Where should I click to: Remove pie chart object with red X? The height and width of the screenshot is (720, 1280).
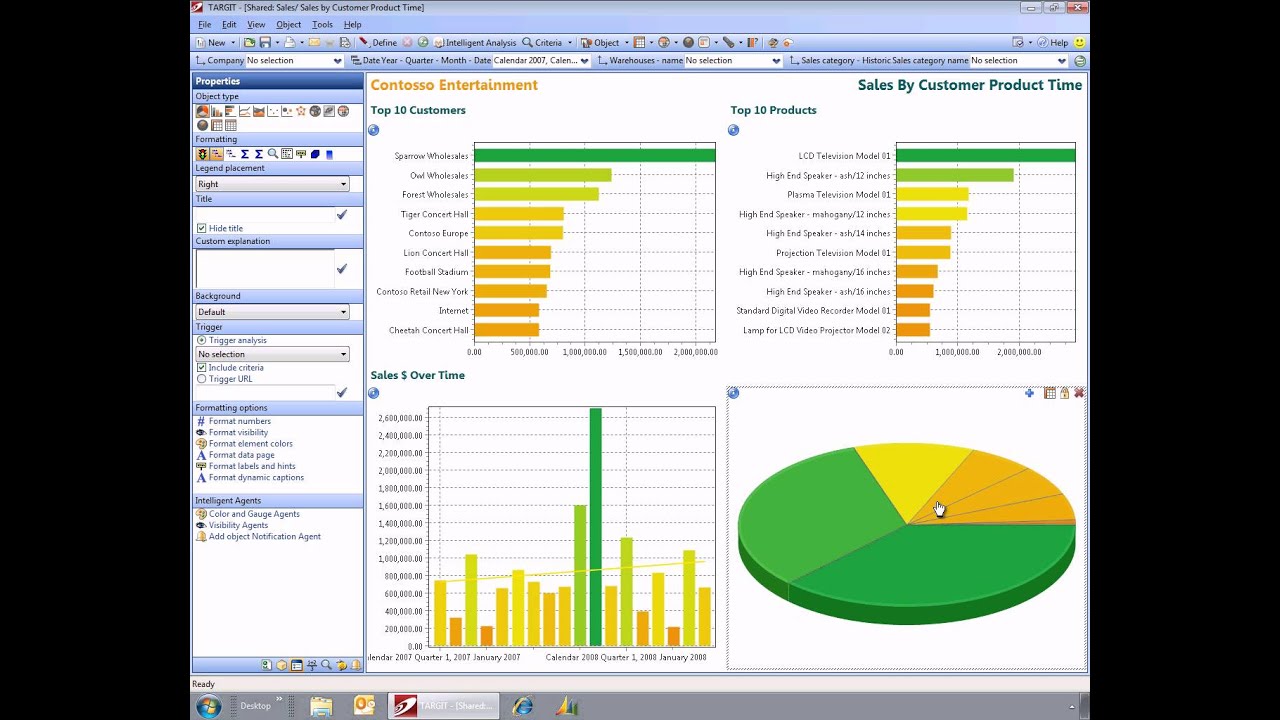click(1079, 393)
